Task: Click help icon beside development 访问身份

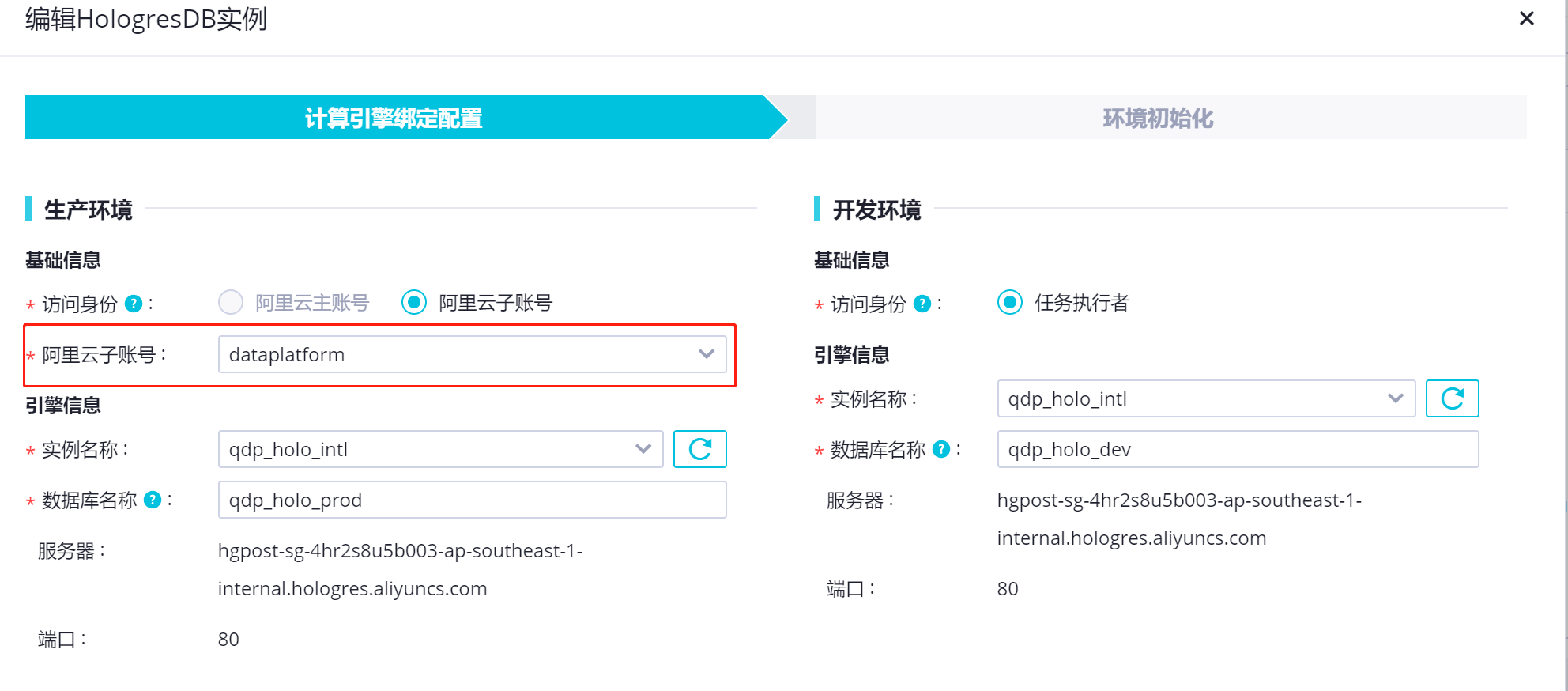Action: tap(922, 304)
